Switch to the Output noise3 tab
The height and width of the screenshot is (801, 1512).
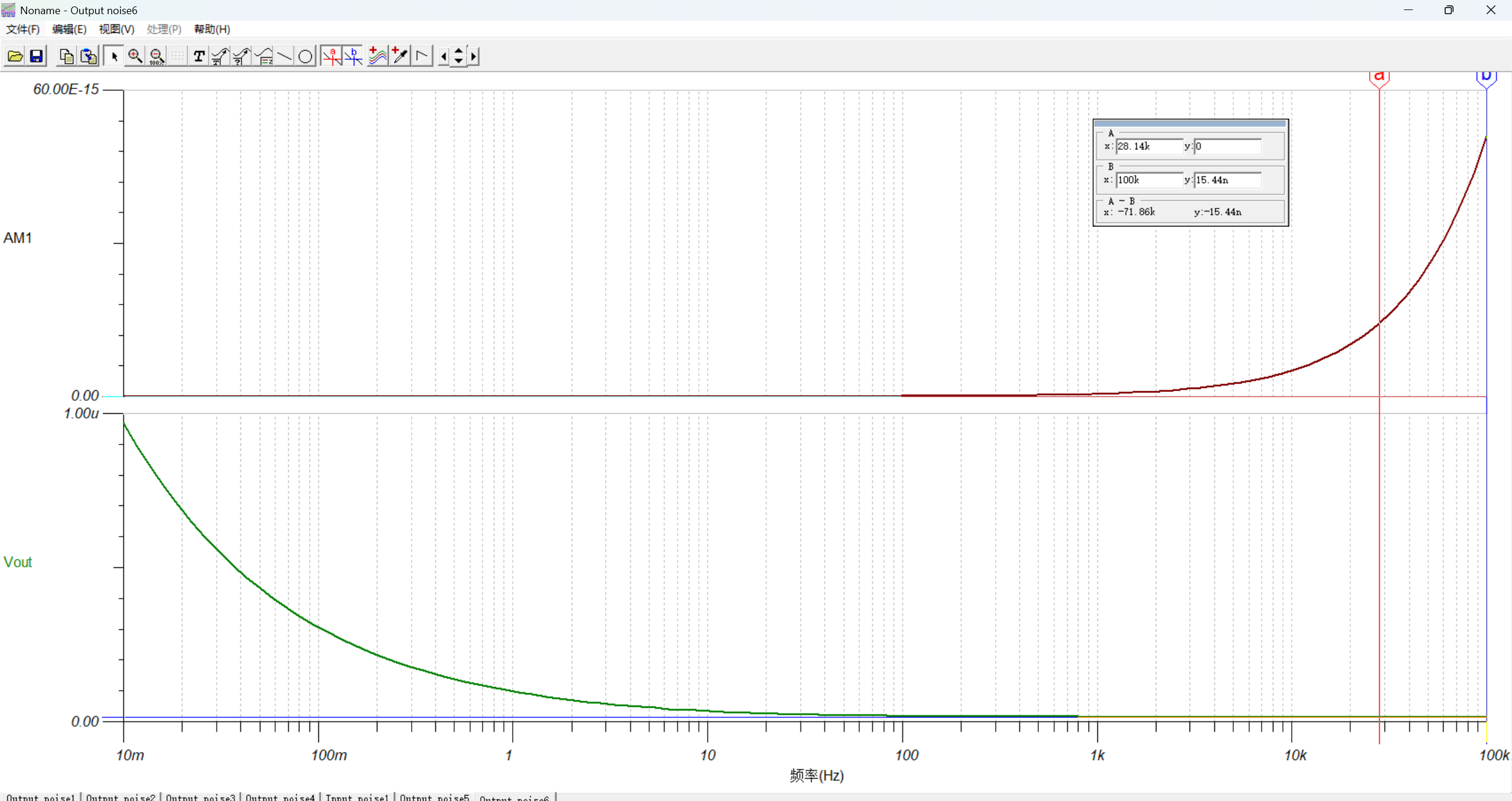(x=200, y=797)
